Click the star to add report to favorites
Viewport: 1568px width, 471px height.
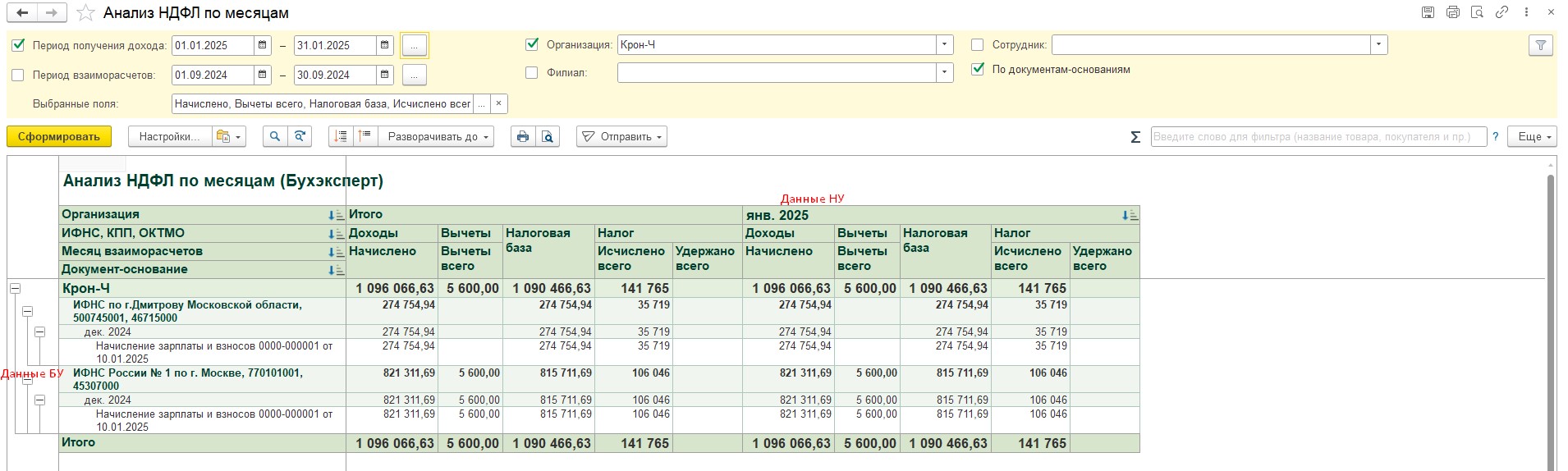[85, 13]
